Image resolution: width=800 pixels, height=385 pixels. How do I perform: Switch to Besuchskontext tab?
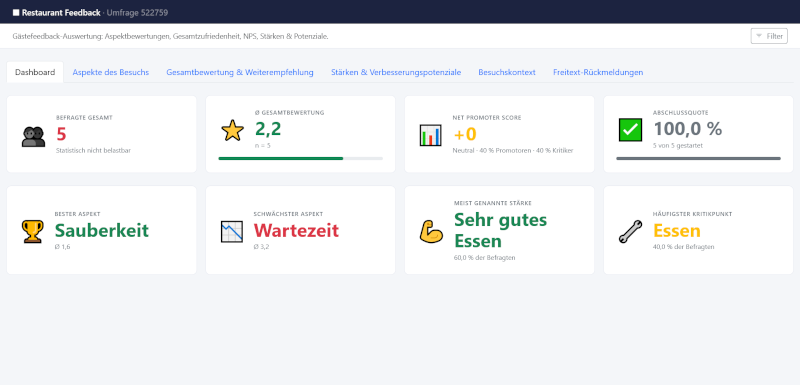(507, 72)
